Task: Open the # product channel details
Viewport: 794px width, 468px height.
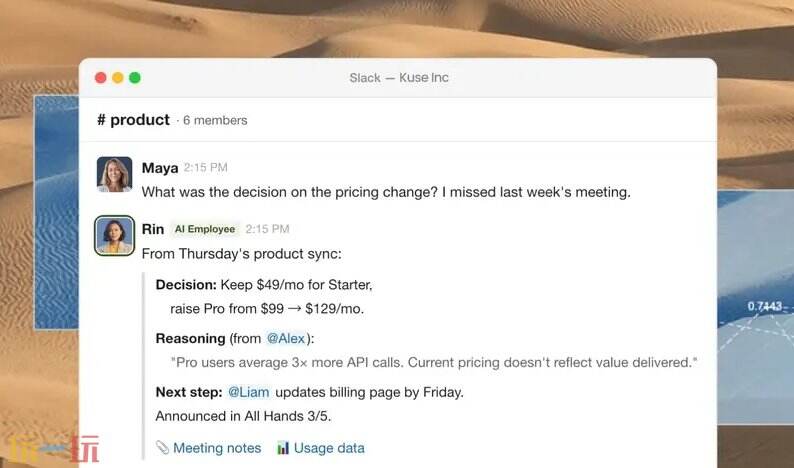Action: pos(133,120)
